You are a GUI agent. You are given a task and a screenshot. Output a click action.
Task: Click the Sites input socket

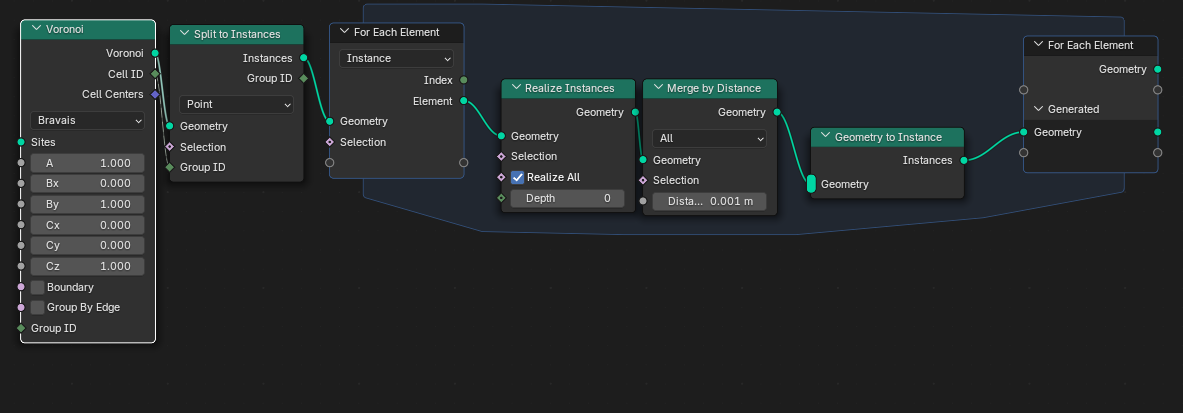coord(21,142)
